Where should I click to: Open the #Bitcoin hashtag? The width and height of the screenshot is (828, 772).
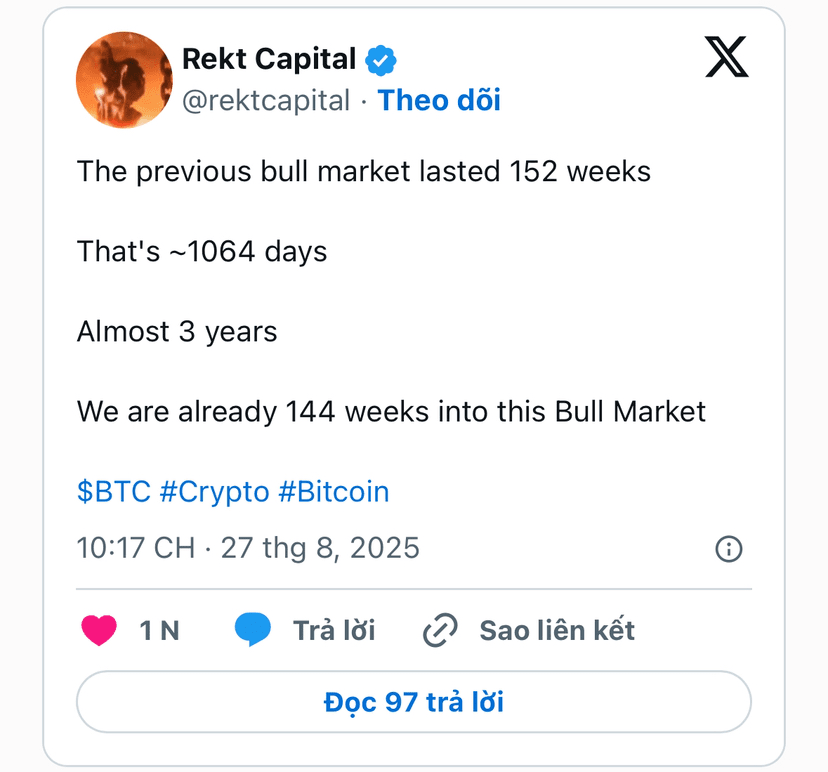(334, 492)
